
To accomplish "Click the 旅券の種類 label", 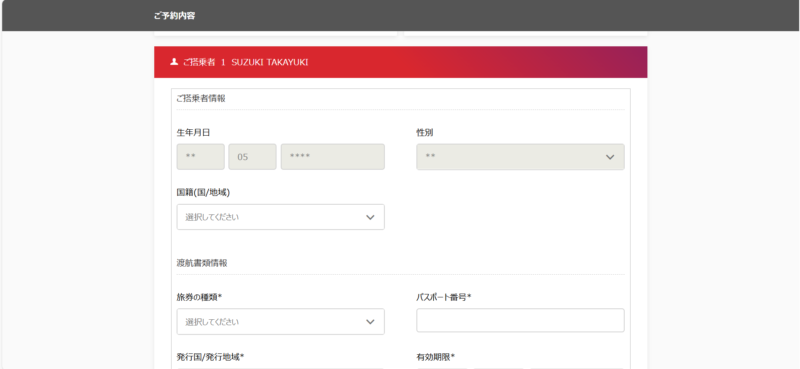I will 199,297.
